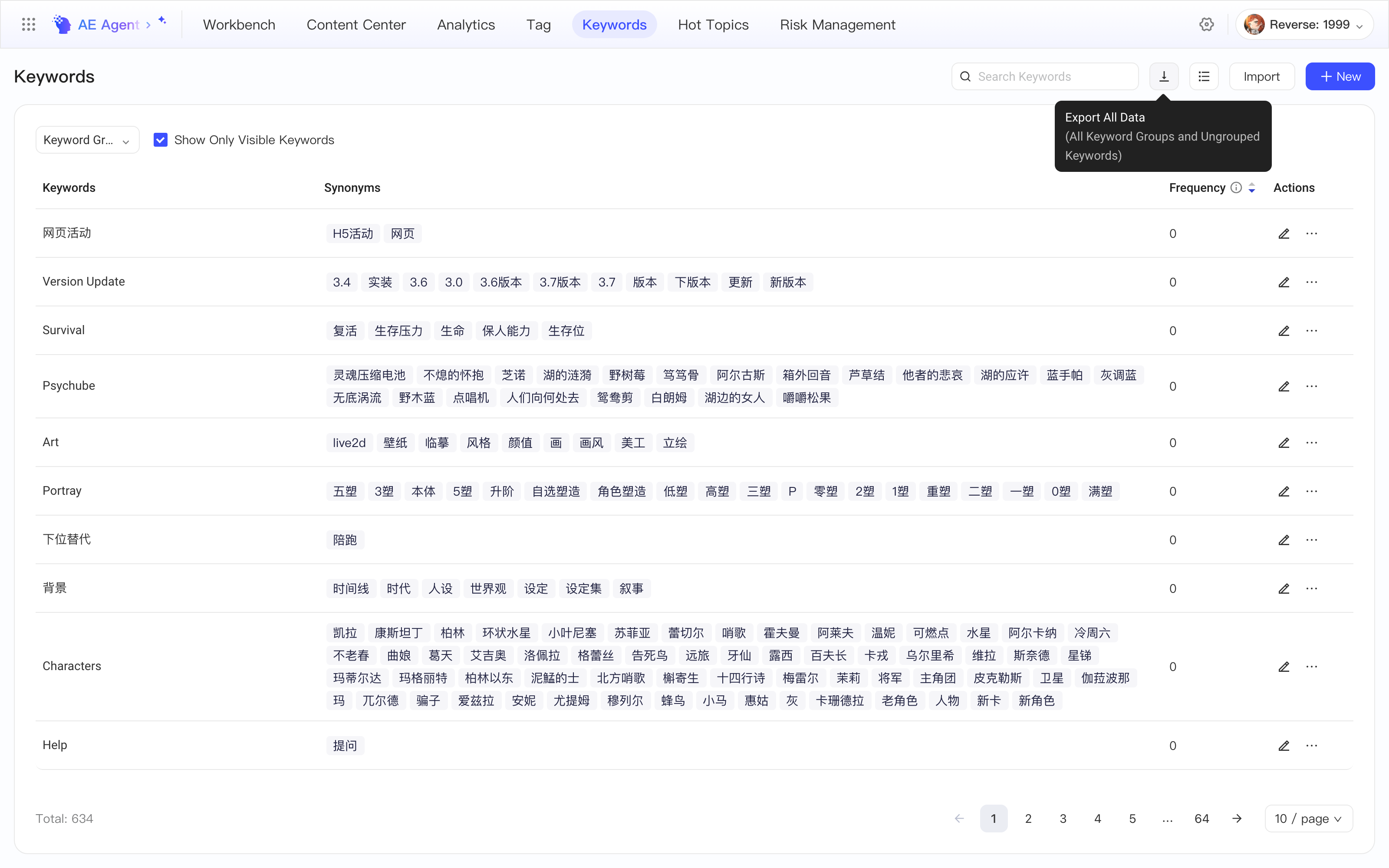
Task: Edit the Portray keyword
Action: [x=1284, y=491]
